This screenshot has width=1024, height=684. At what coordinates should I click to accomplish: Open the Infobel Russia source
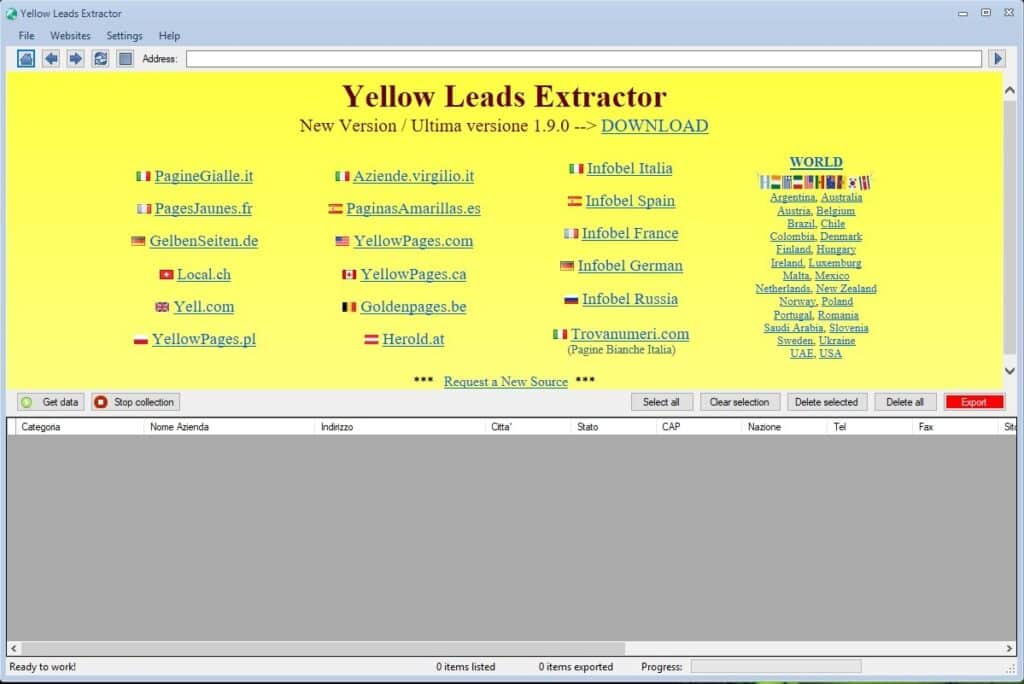(x=629, y=299)
